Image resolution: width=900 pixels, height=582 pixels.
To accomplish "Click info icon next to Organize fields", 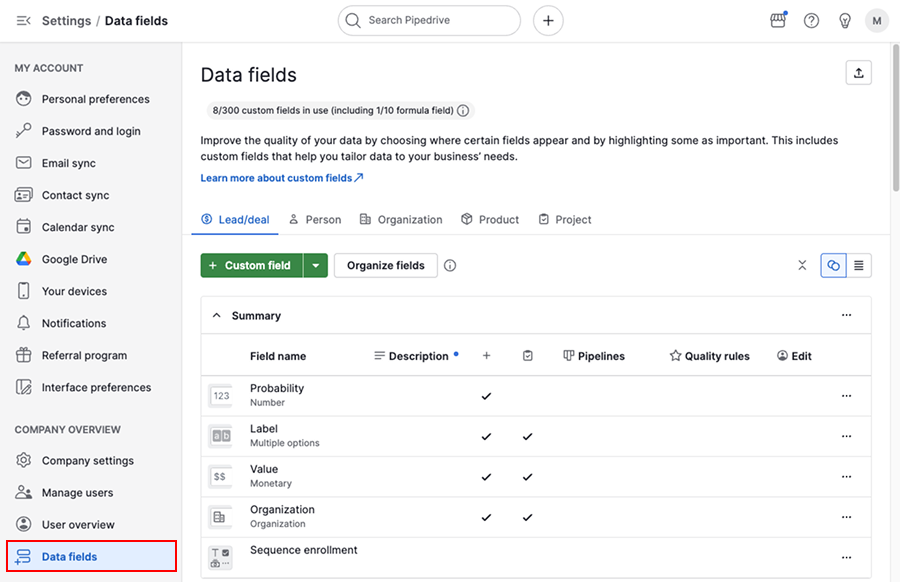I will (x=450, y=266).
